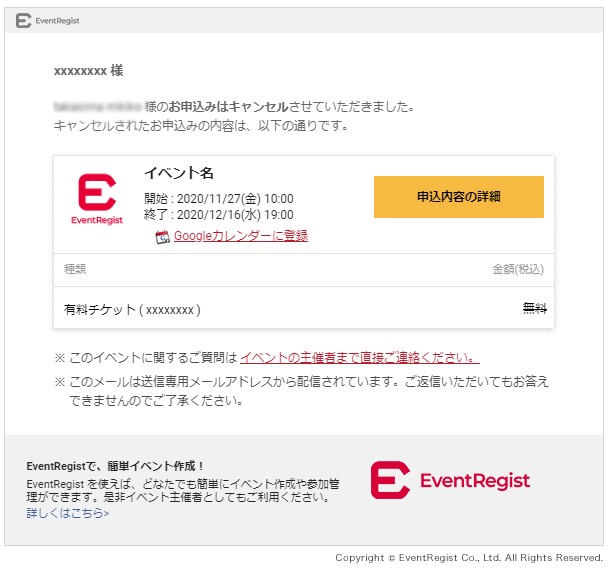
Task: Click the 申込内容の詳細 button
Action: (x=459, y=197)
